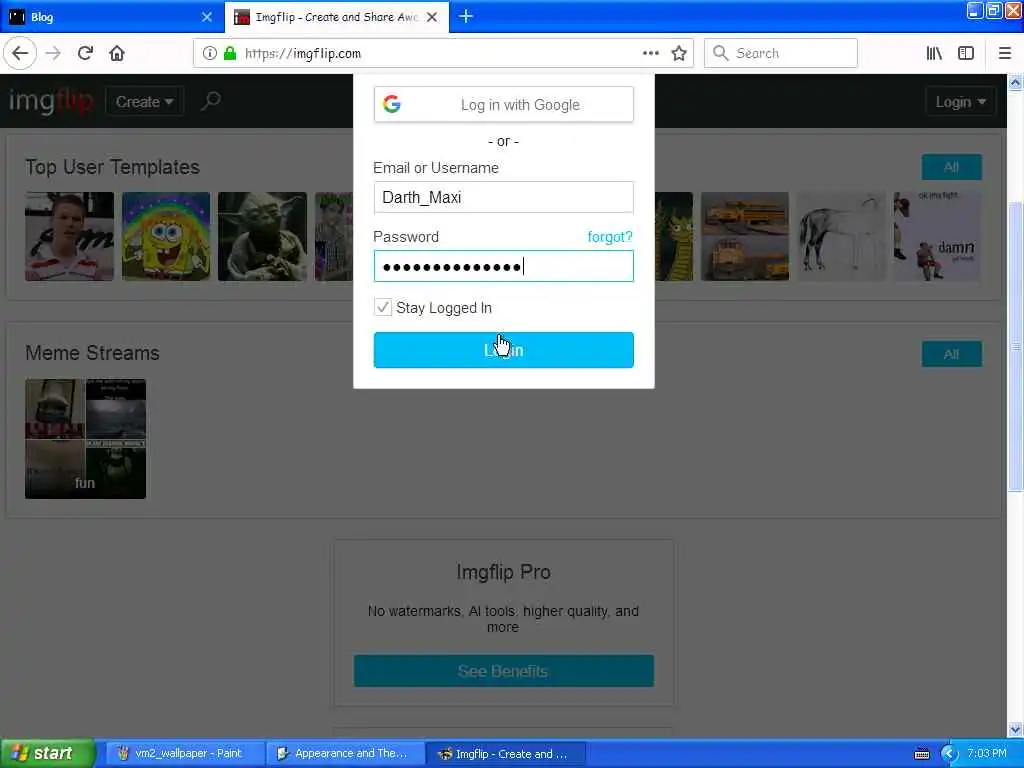Select the Imgflip browser tab
This screenshot has width=1024, height=768.
pos(336,17)
